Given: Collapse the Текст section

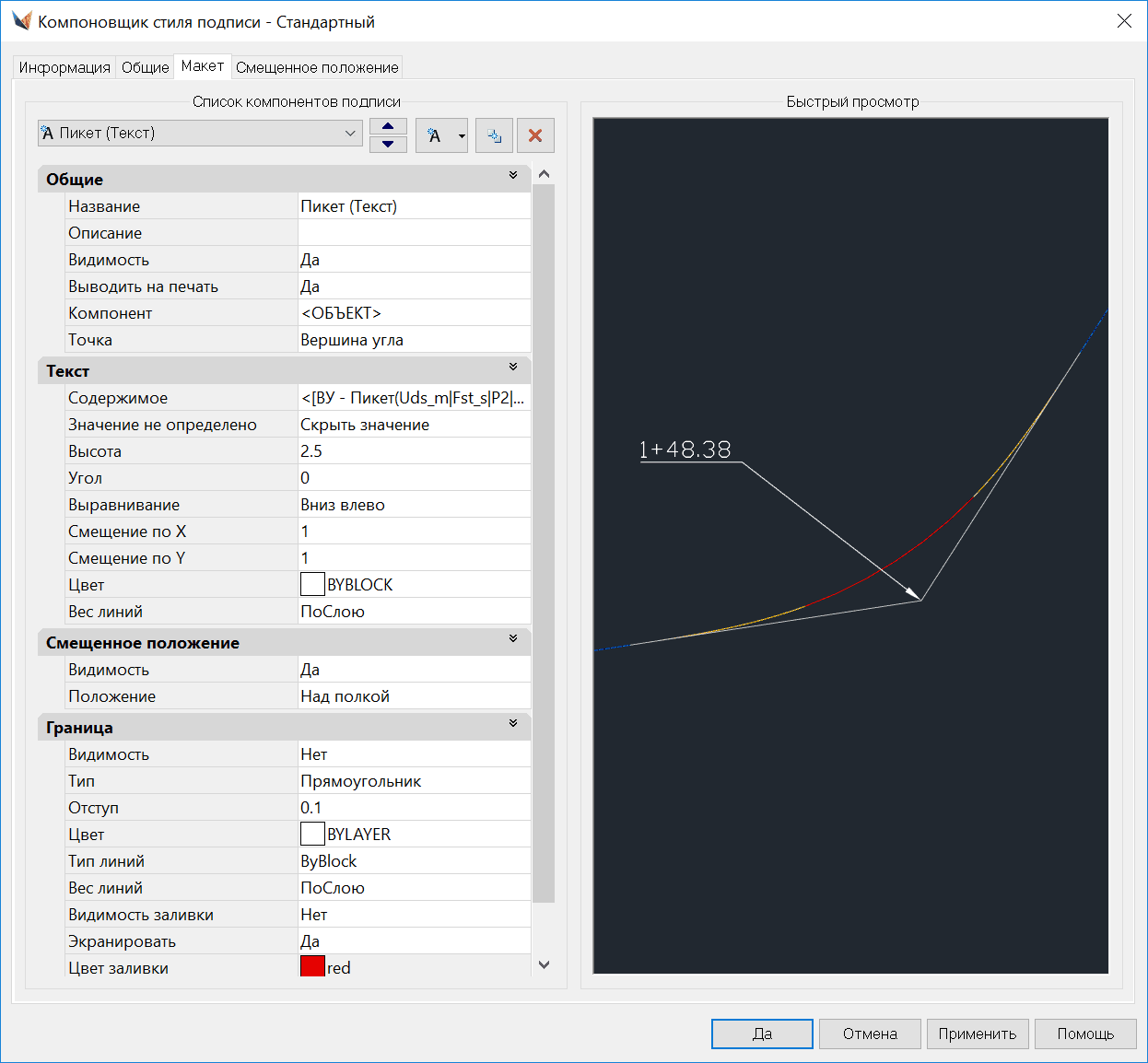Looking at the screenshot, I should [513, 368].
